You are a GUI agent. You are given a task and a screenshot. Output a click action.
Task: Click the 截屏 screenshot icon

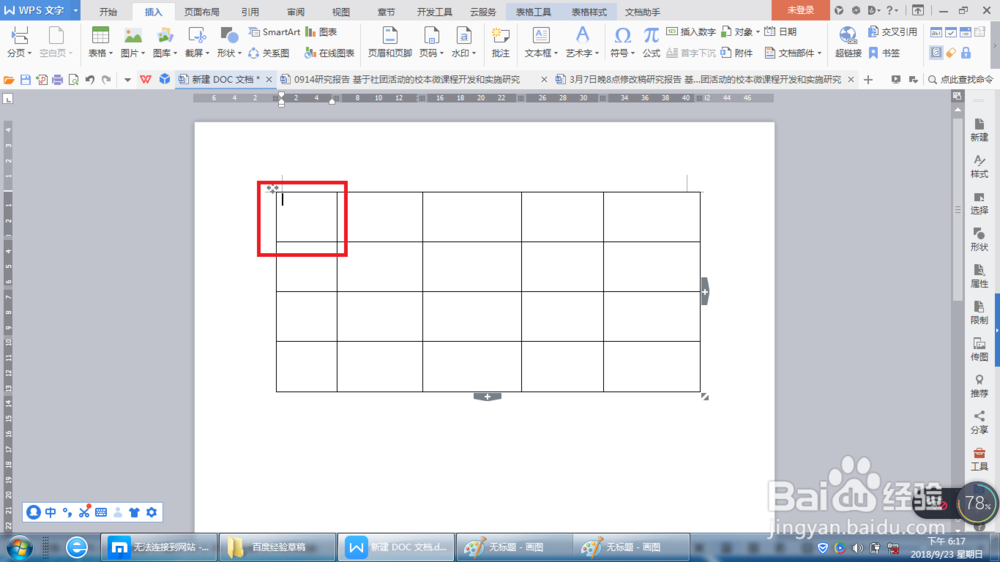196,36
